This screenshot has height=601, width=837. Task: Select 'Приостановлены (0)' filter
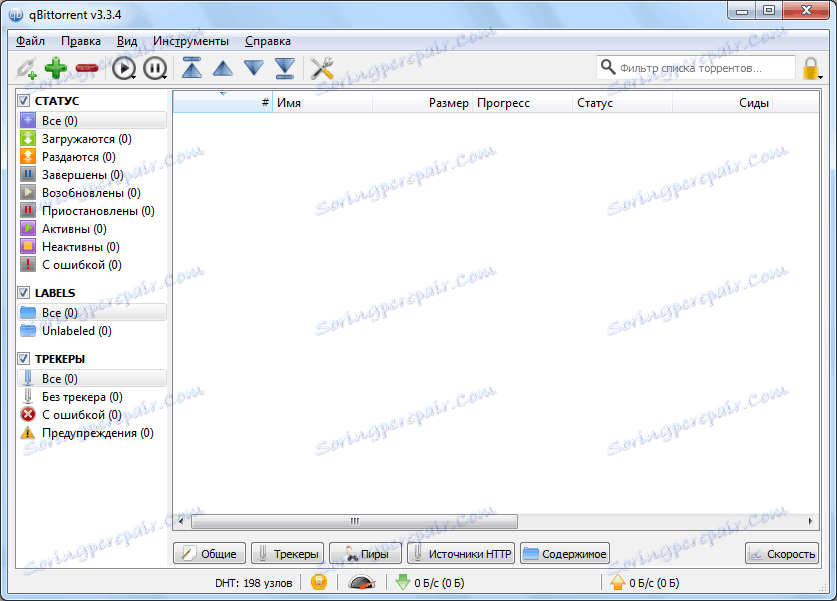point(92,211)
